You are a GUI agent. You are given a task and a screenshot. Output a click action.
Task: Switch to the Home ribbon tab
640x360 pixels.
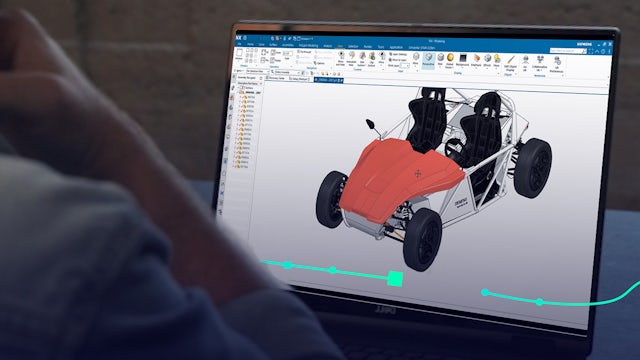(251, 44)
